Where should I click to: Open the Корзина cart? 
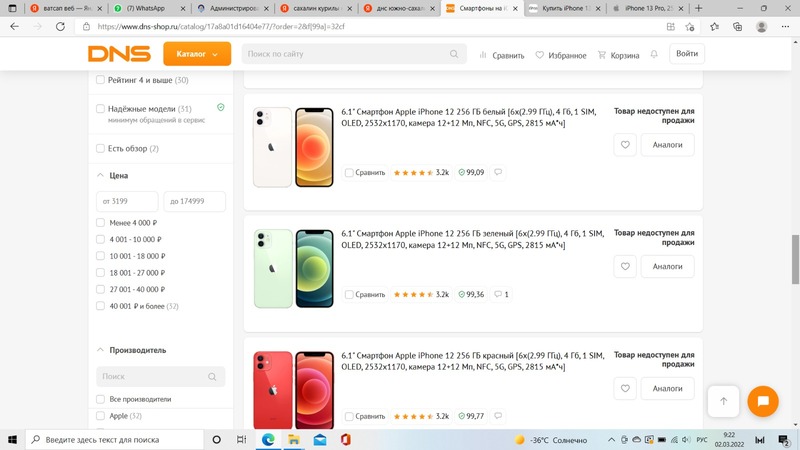[618, 55]
